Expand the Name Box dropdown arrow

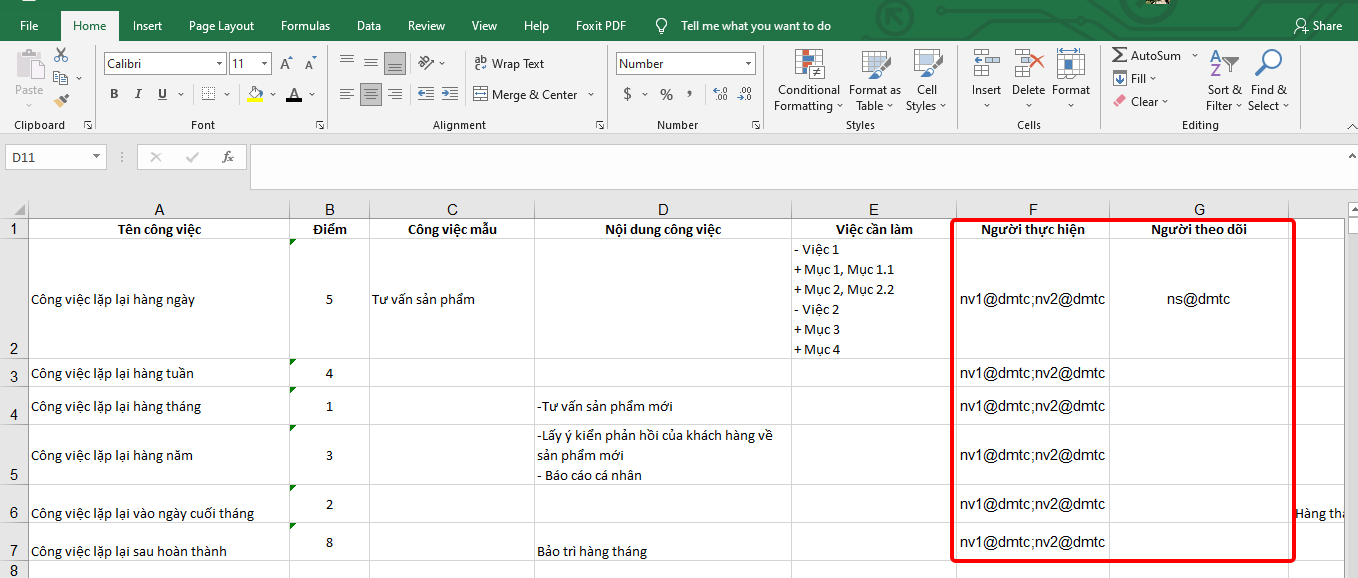point(96,157)
